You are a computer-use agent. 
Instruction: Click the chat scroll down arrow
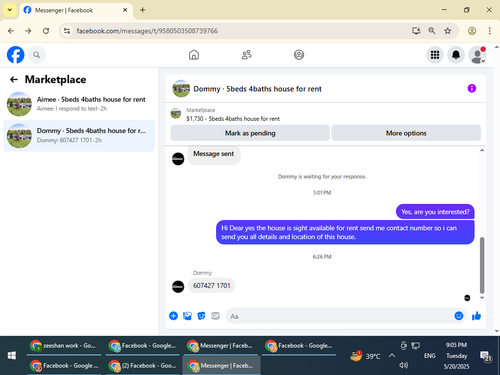click(482, 298)
